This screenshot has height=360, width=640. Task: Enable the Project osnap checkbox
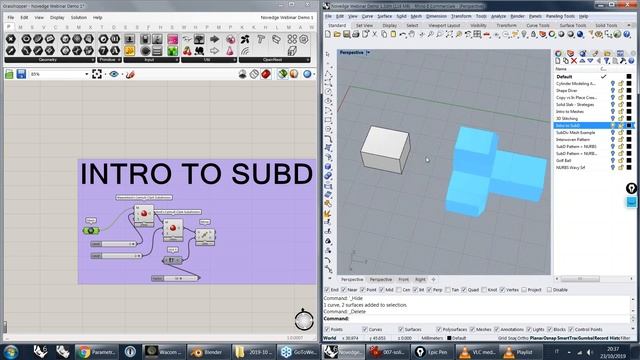524,290
